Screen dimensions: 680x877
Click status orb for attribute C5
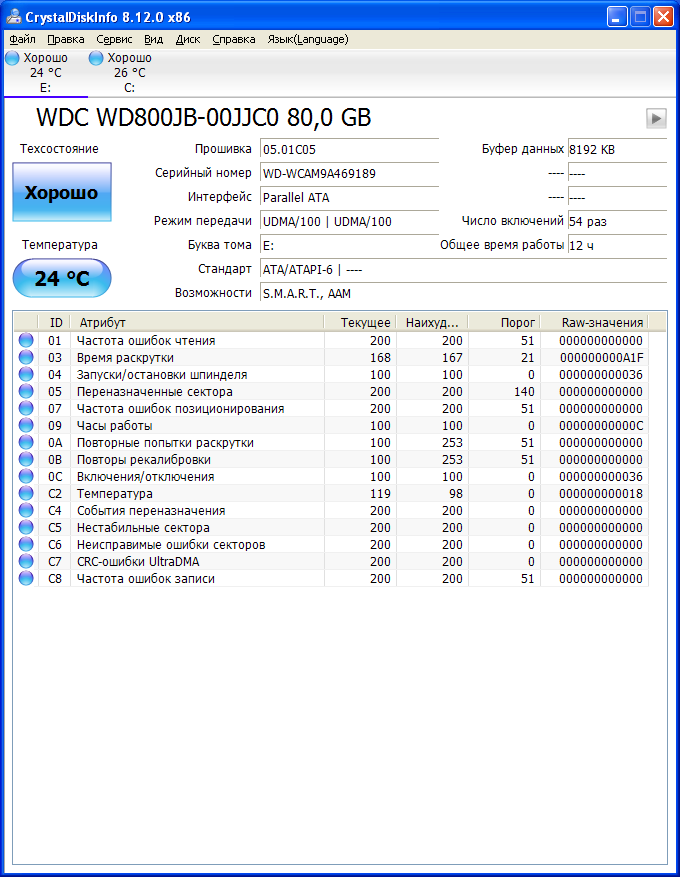(x=26, y=527)
